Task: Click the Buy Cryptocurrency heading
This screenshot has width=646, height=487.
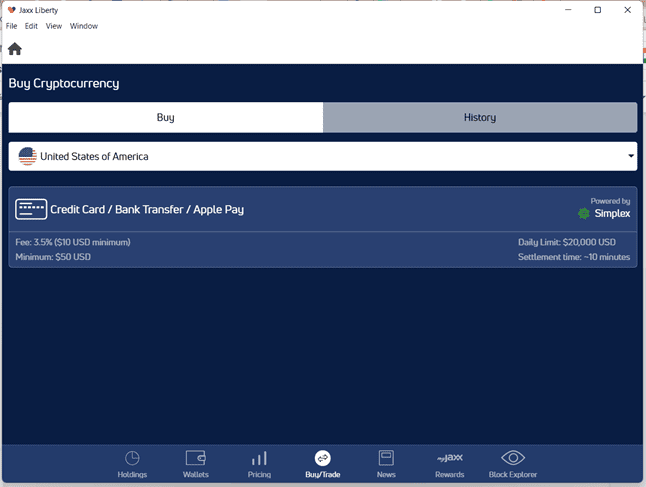Action: (64, 83)
